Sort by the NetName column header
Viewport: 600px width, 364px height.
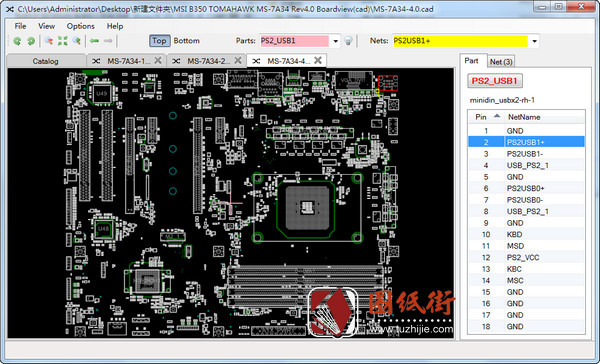tap(544, 117)
